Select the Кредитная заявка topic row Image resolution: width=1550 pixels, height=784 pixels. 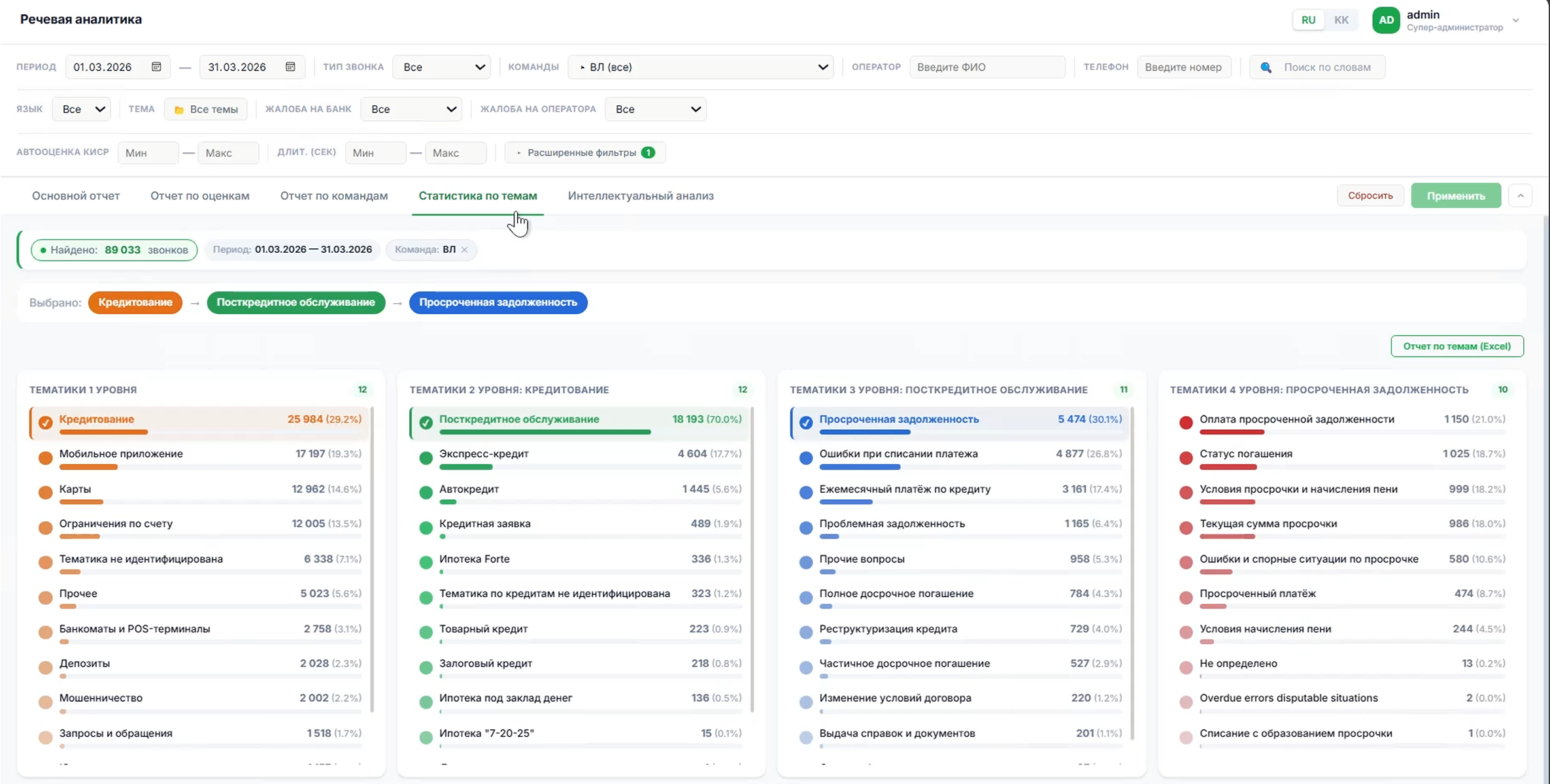[581, 529]
